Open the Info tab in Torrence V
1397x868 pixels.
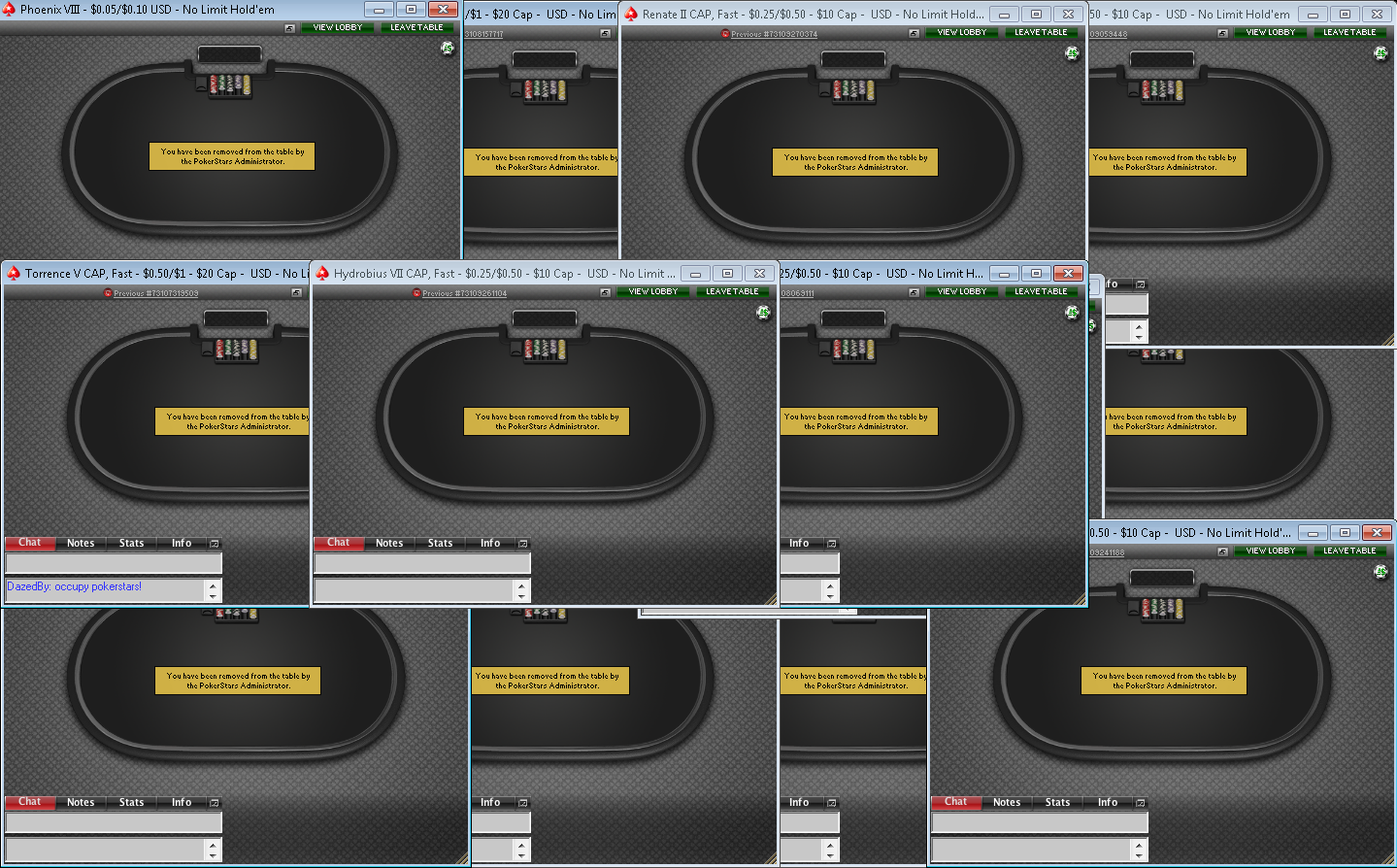click(x=182, y=543)
